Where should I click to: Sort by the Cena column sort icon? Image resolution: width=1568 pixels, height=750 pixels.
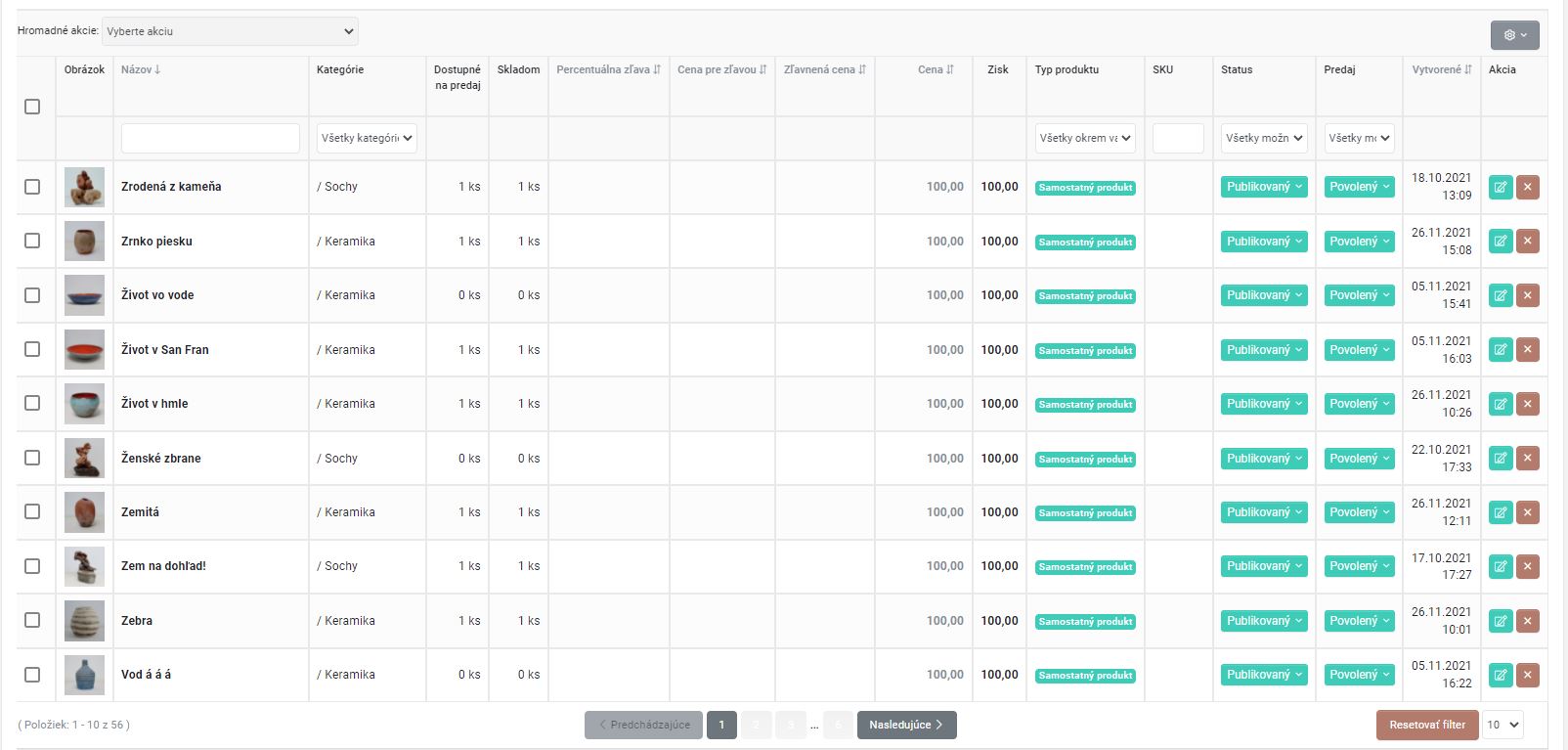click(949, 69)
